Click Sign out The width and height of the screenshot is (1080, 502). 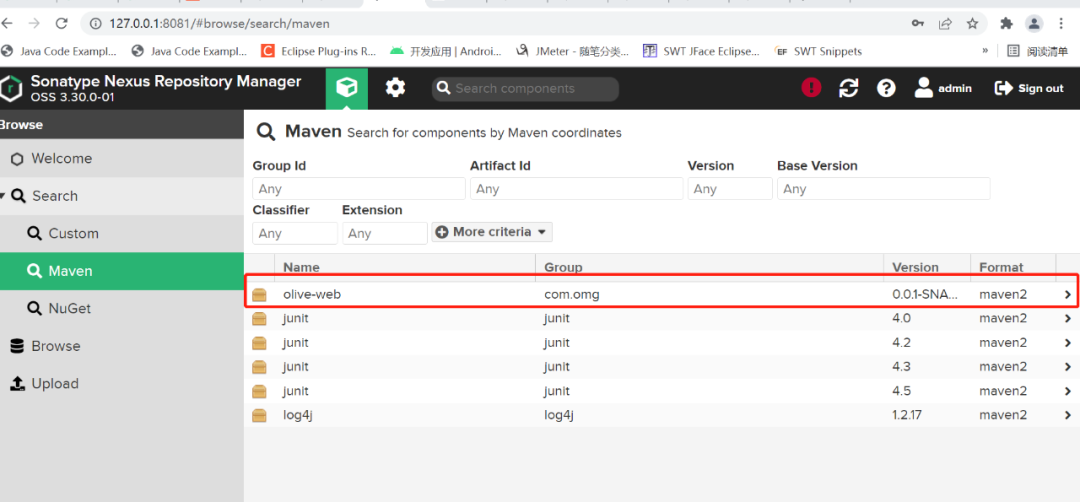[x=1030, y=88]
